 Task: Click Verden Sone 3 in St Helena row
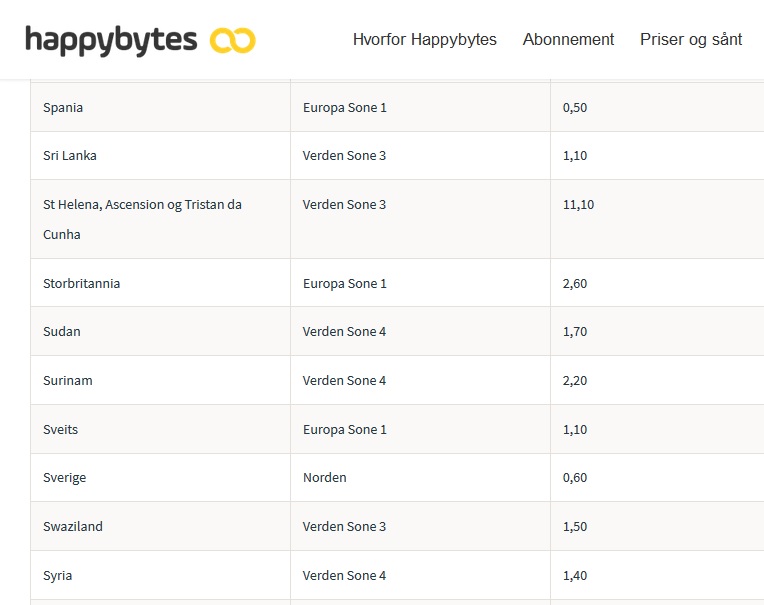[344, 205]
